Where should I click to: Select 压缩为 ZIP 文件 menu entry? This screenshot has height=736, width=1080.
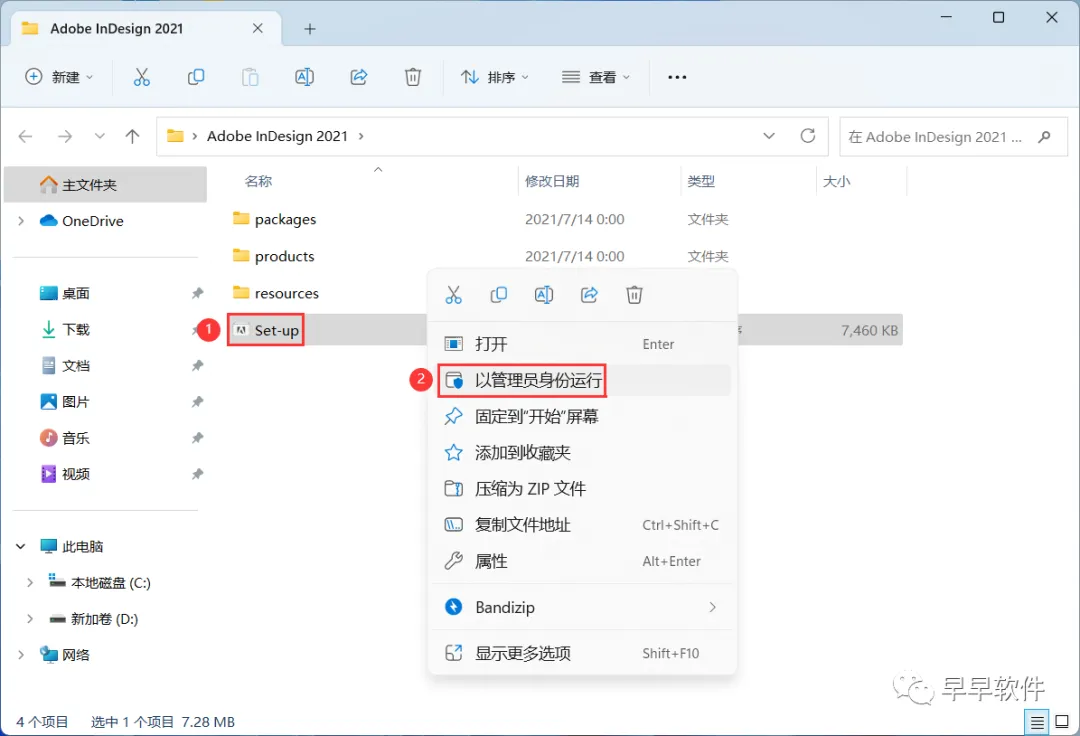click(x=582, y=489)
